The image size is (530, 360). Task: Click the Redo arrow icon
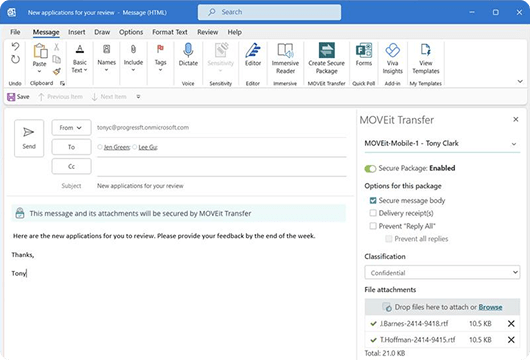[16, 59]
